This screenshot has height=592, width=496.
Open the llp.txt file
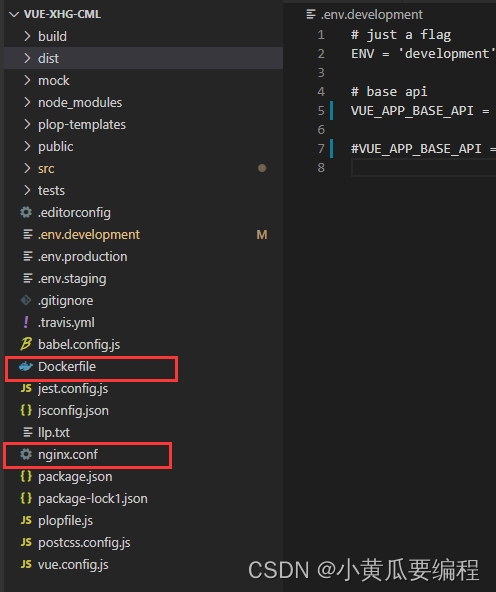[54, 432]
